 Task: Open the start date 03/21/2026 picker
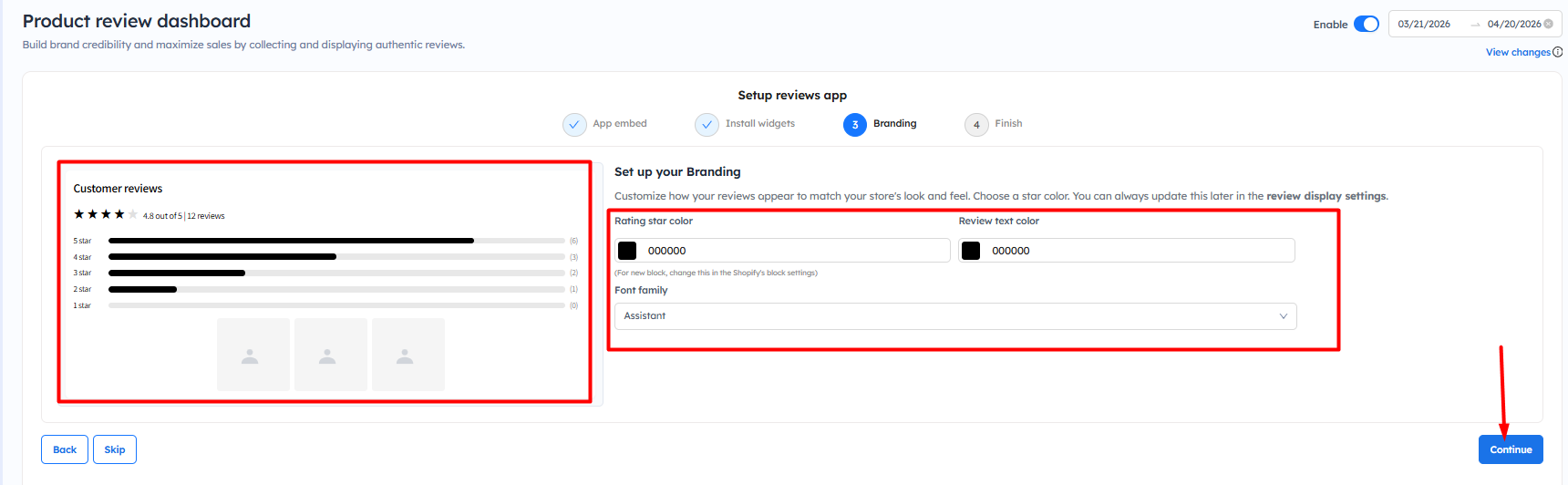1424,24
